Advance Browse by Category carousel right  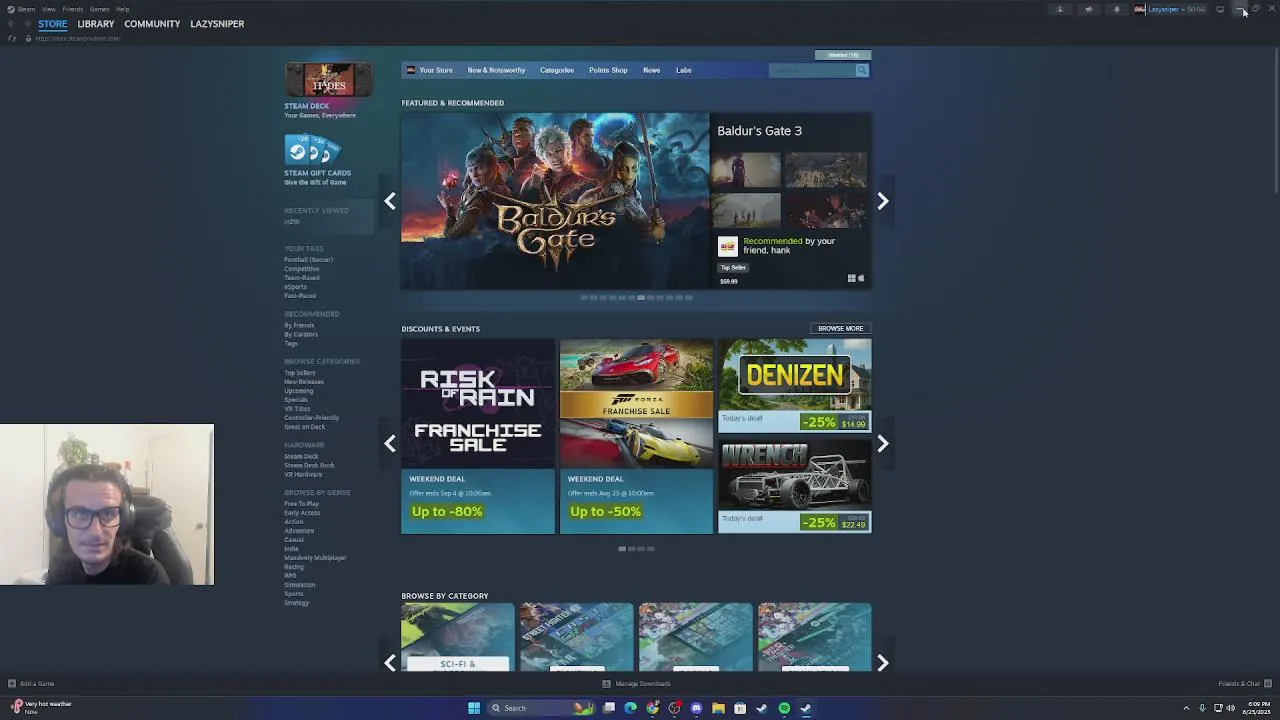tap(882, 662)
